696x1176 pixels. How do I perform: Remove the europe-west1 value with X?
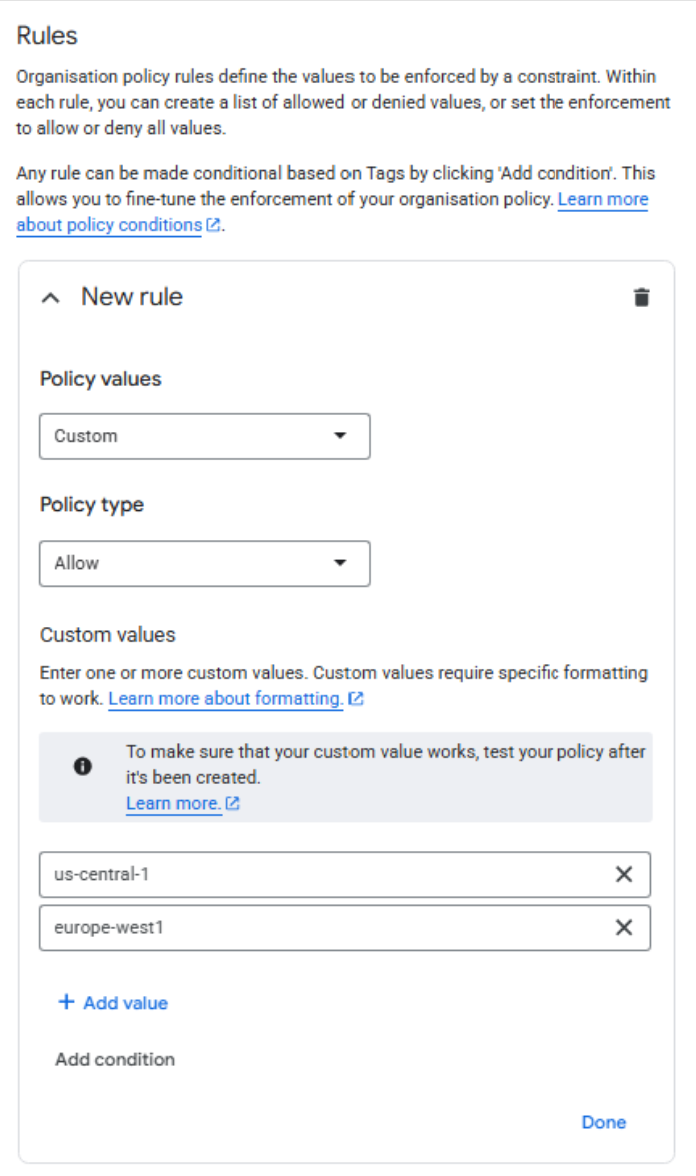624,928
